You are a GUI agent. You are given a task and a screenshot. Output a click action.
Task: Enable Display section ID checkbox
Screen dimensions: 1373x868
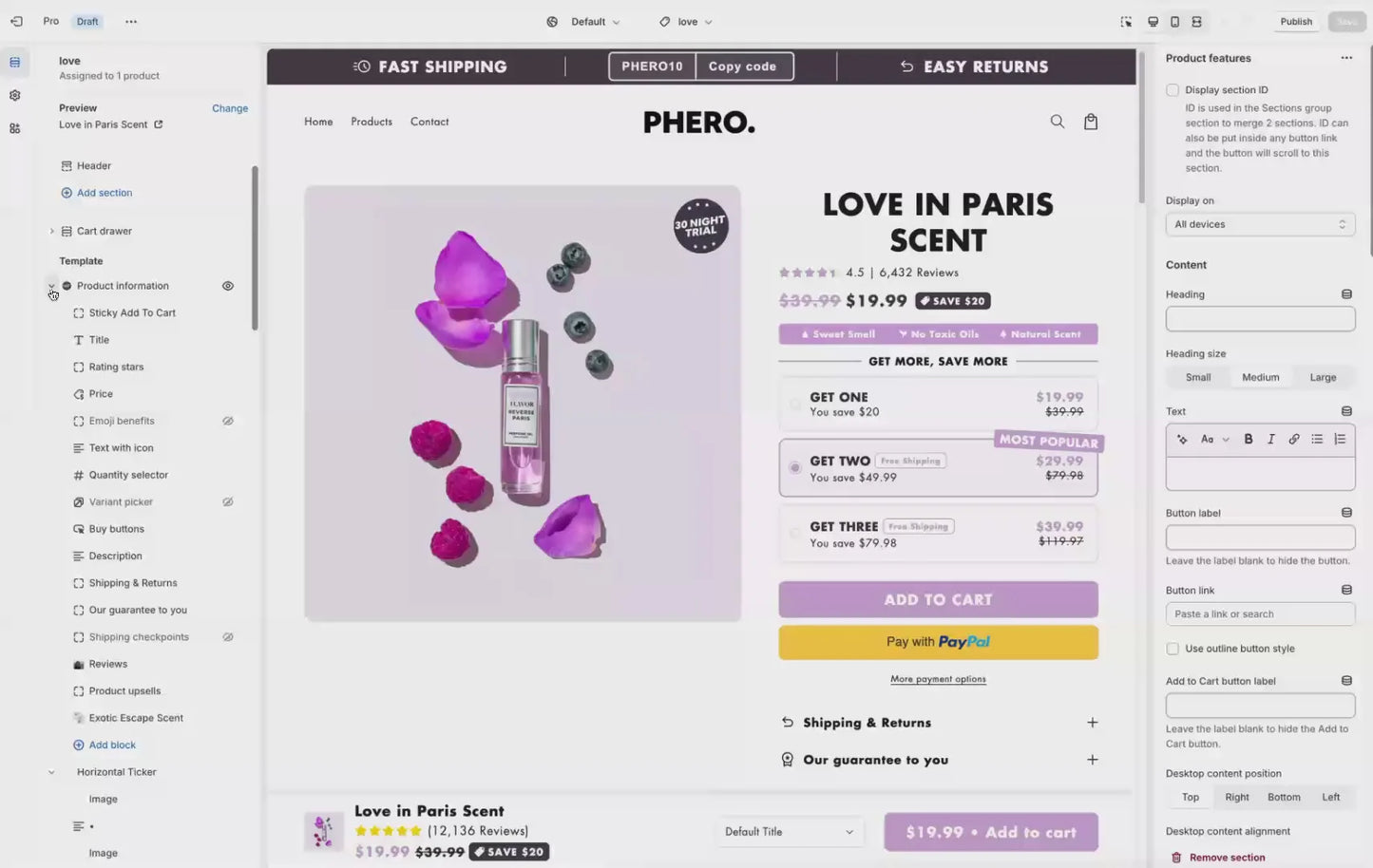click(1173, 90)
